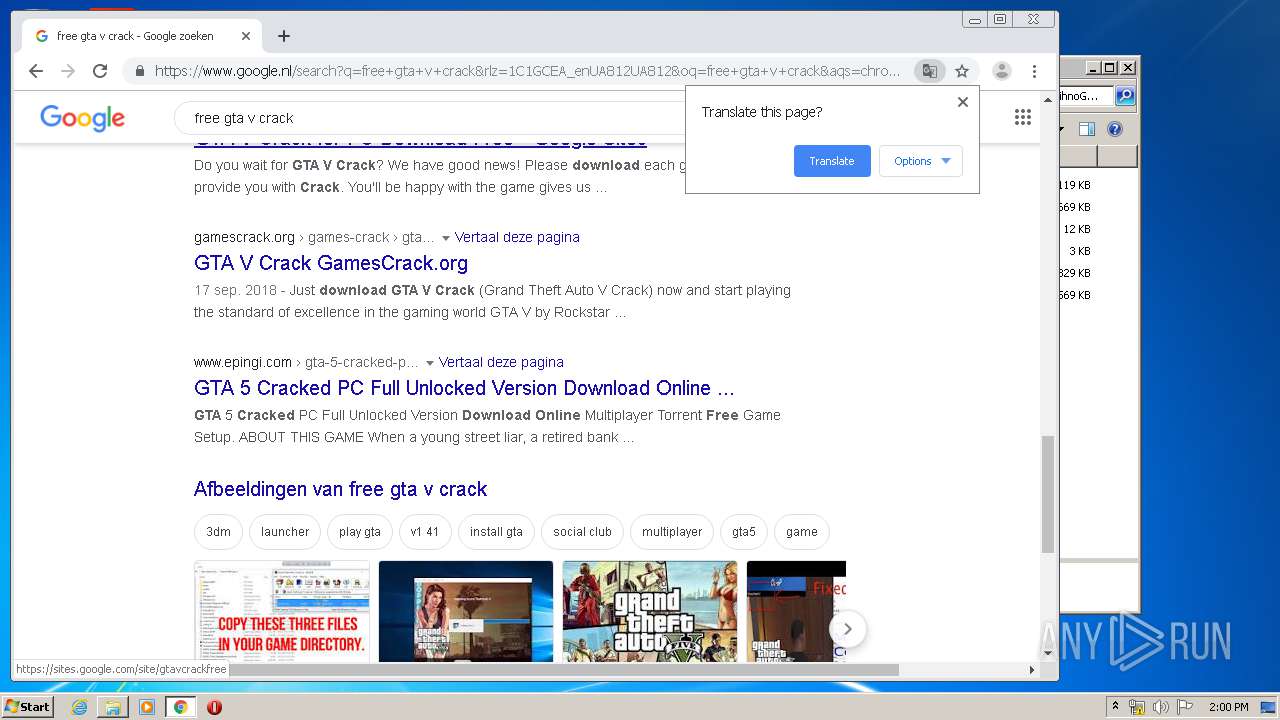Click the Translate button
Image resolution: width=1280 pixels, height=720 pixels.
click(832, 161)
